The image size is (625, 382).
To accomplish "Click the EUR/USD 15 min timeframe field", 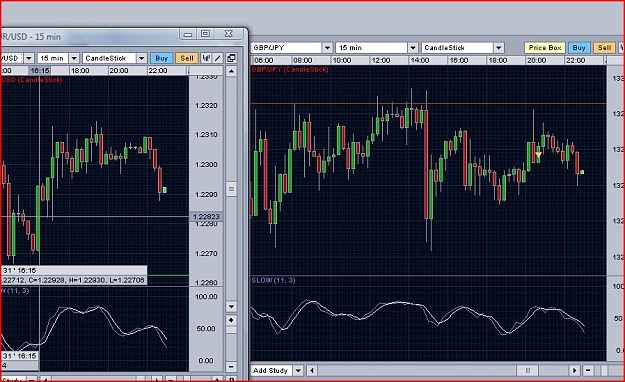I will pos(53,58).
